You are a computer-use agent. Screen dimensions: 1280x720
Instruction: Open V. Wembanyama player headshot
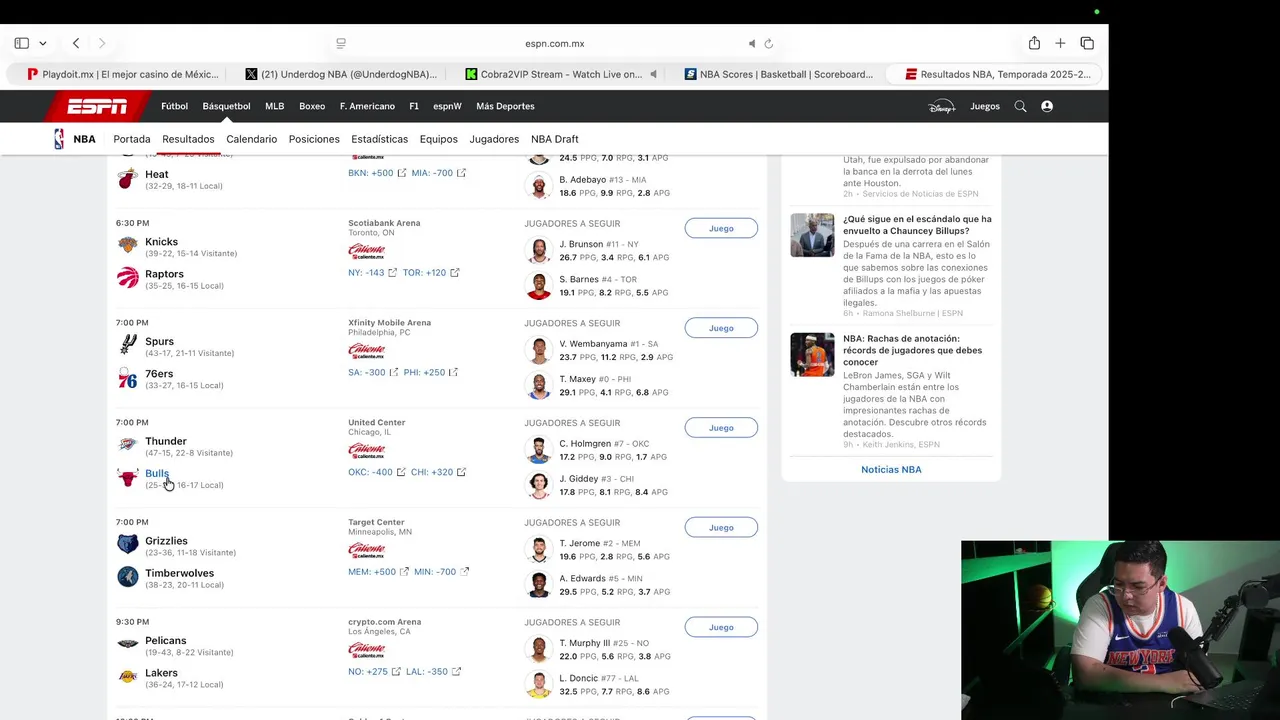[x=539, y=350]
